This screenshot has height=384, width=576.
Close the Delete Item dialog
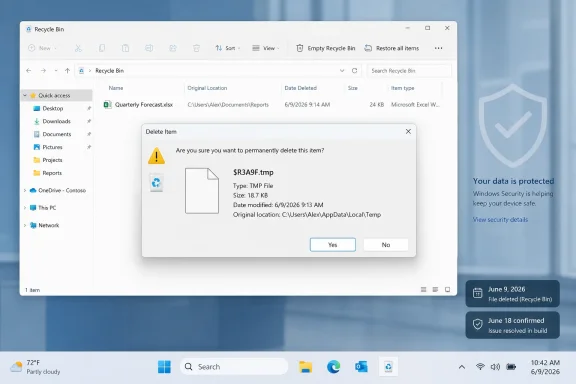click(408, 132)
